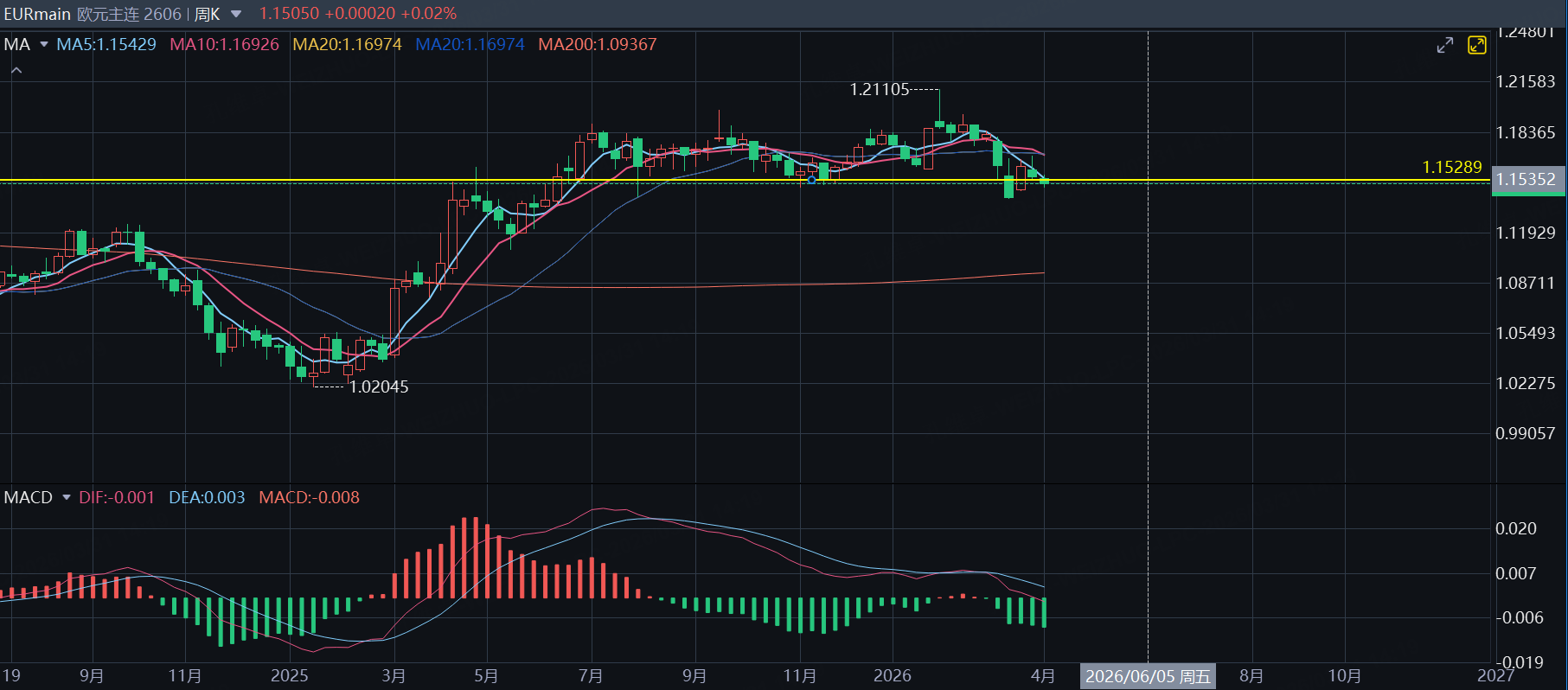The height and width of the screenshot is (690, 1568).
Task: Click the blue circle marker on the chart
Action: tap(811, 180)
